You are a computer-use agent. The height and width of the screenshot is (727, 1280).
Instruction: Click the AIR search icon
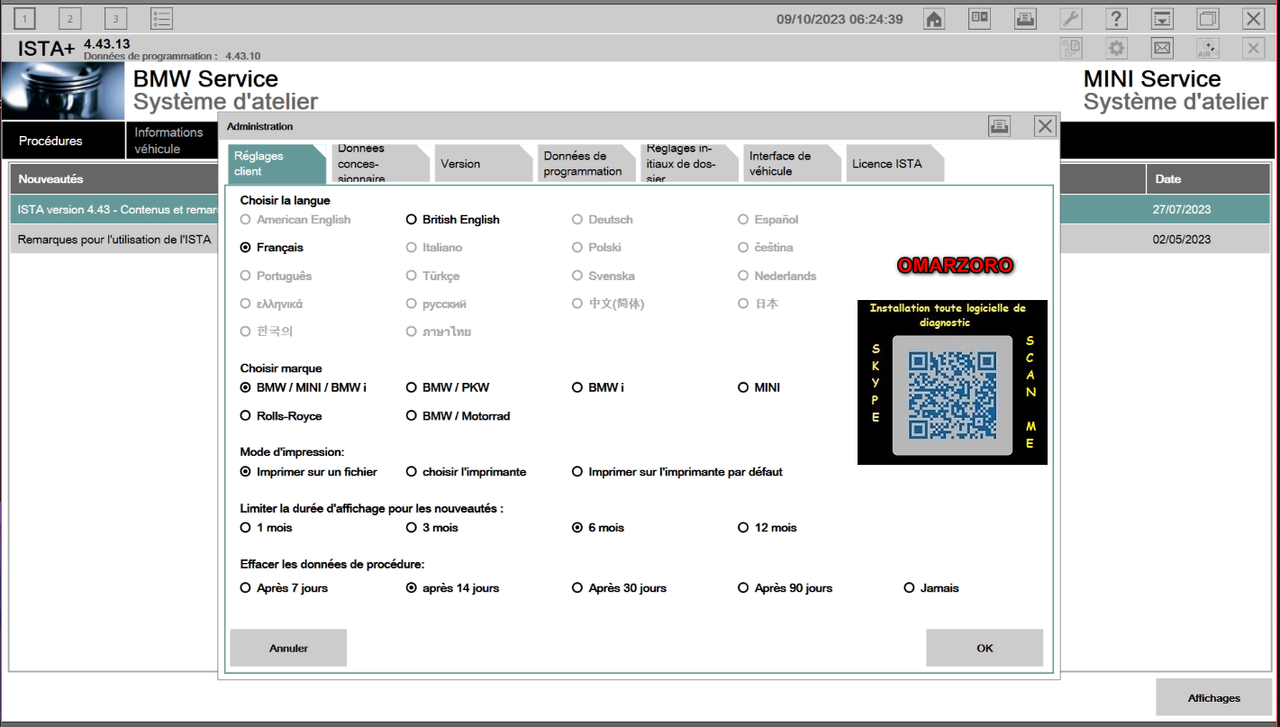(x=1208, y=48)
